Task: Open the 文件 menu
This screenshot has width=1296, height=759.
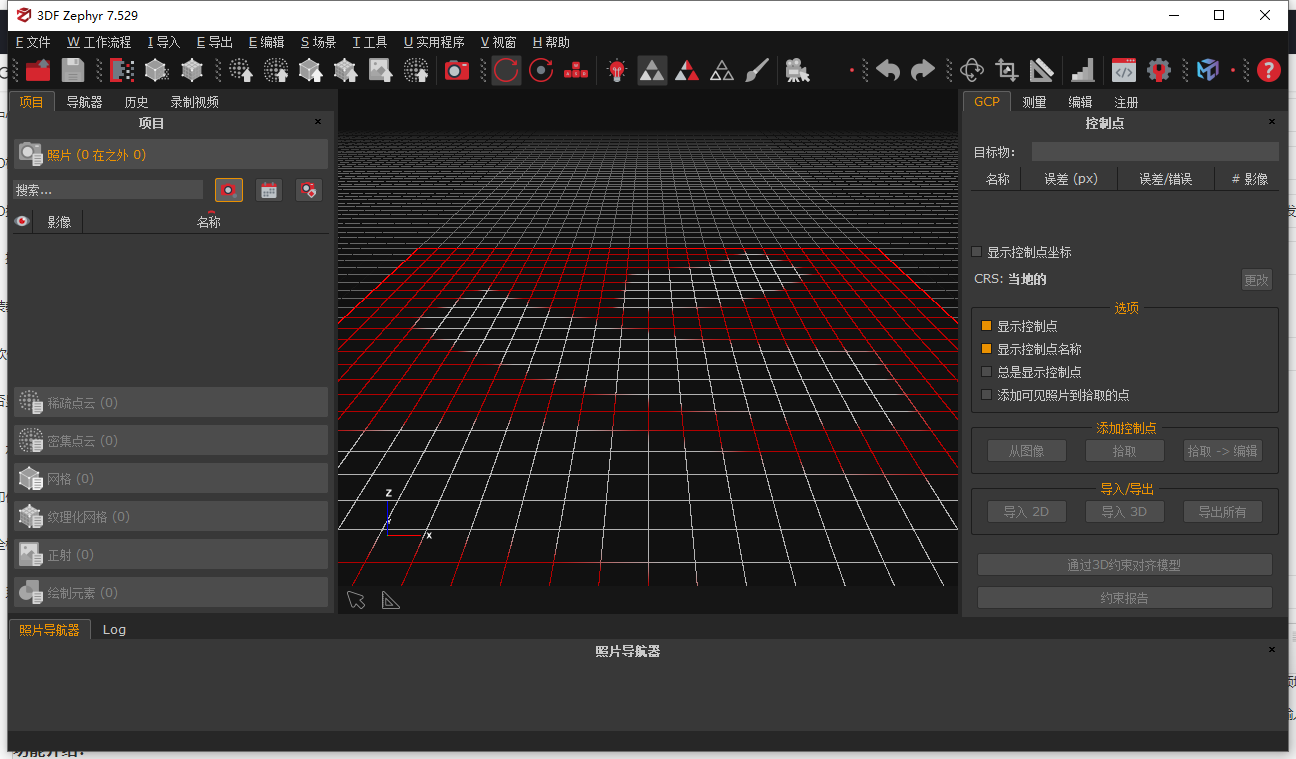Action: click(x=33, y=42)
